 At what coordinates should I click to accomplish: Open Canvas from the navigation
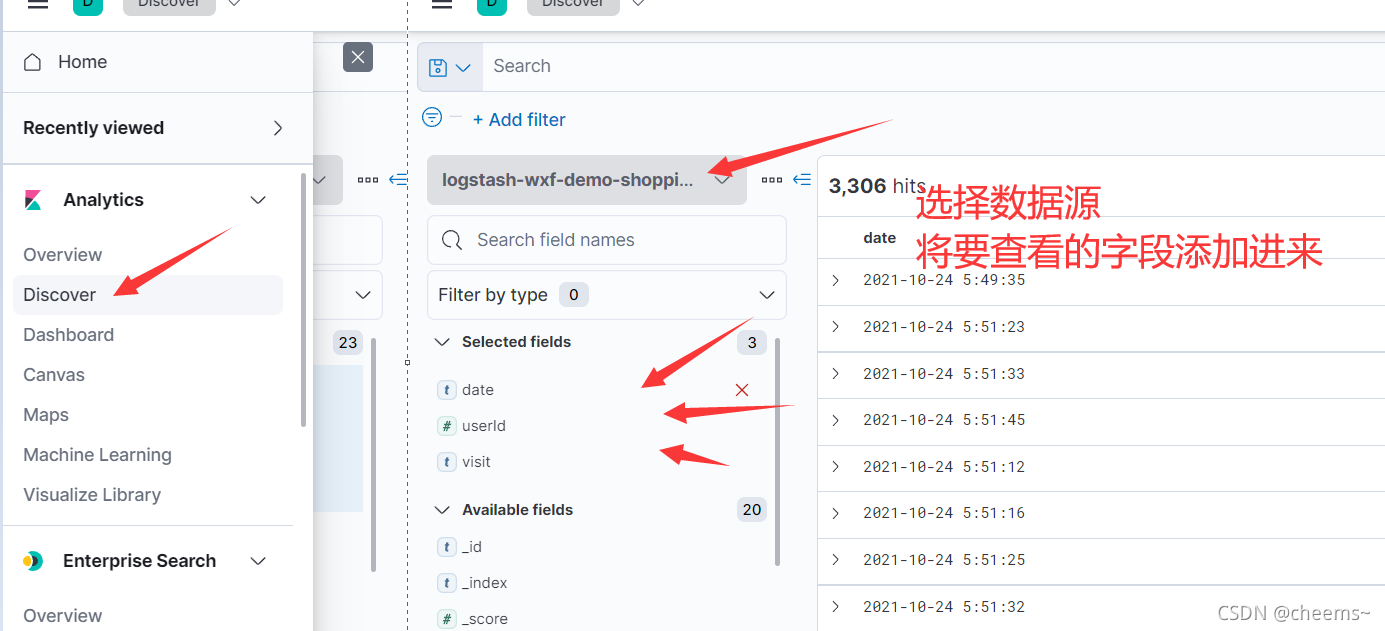(x=54, y=375)
